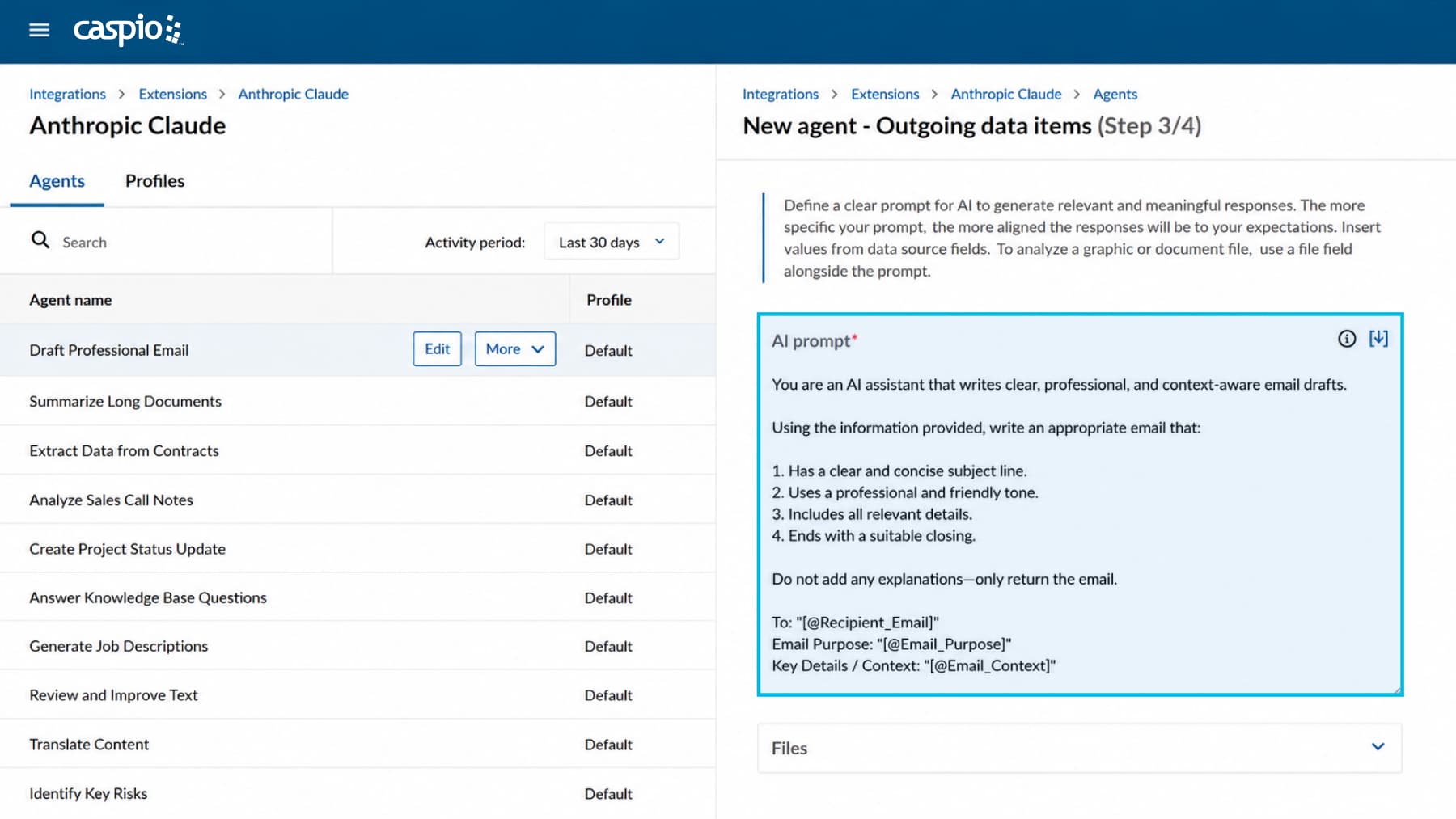Sort by the Agent name column header
Viewport: 1456px width, 819px height.
pos(70,300)
